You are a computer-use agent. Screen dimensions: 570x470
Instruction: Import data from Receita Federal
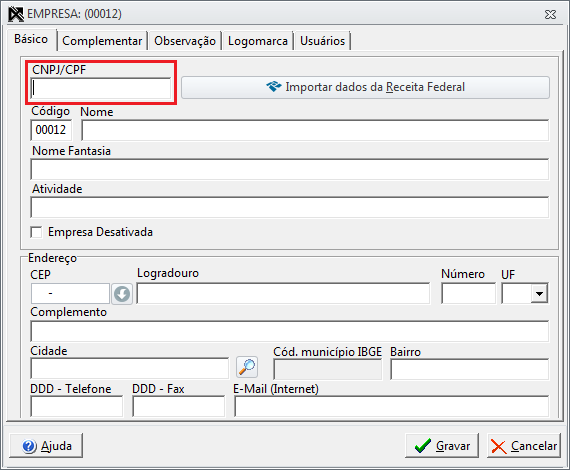(x=365, y=87)
